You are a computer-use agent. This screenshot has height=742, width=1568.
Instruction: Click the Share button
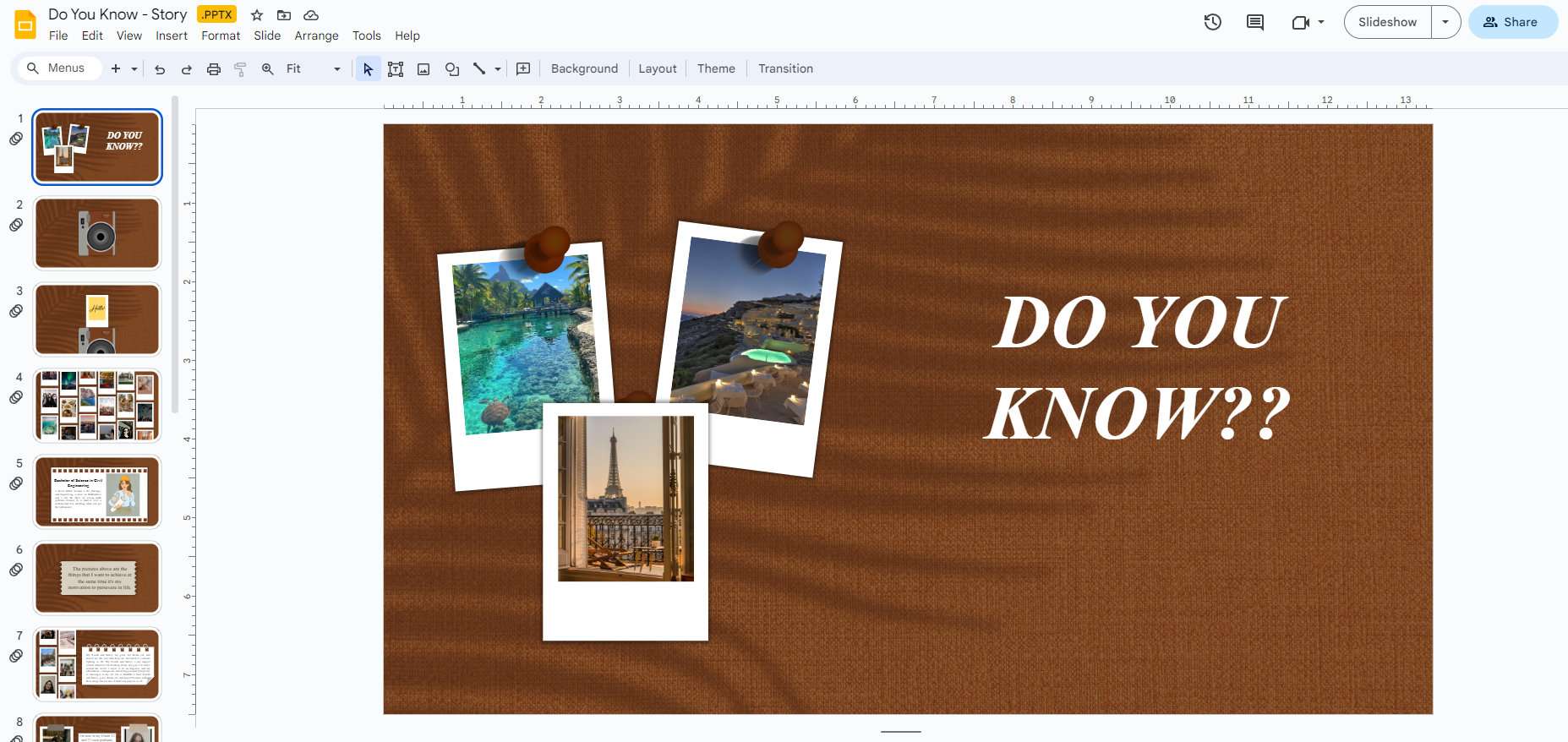pyautogui.click(x=1513, y=22)
